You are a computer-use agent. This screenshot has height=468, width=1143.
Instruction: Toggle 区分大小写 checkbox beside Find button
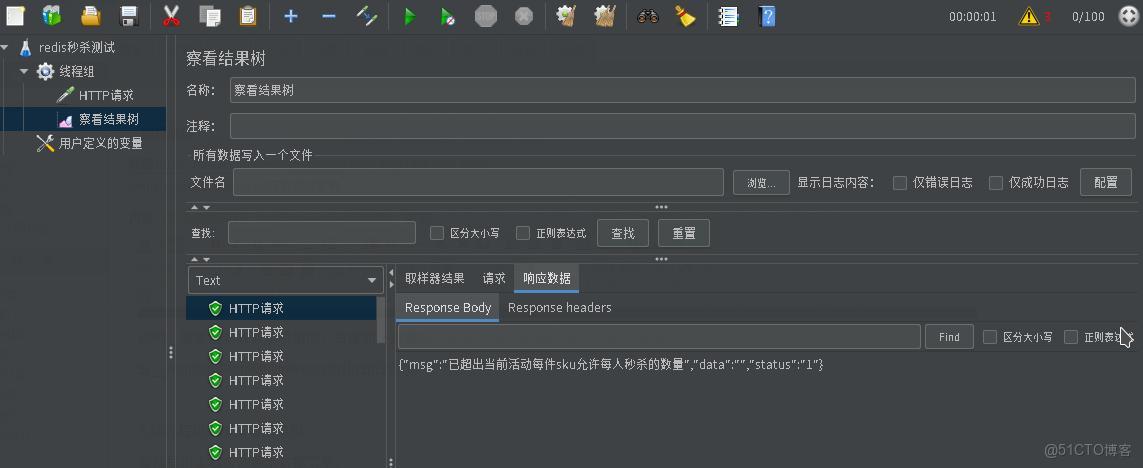(x=990, y=337)
